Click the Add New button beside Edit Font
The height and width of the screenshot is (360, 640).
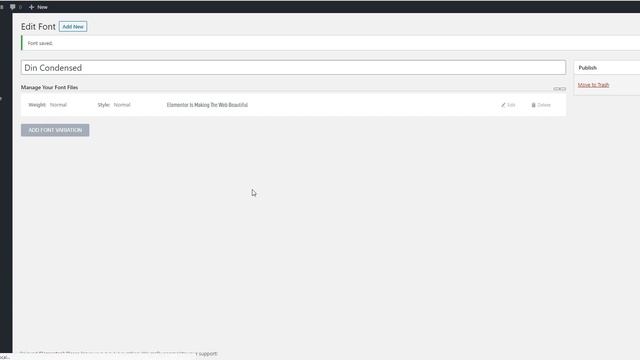(x=73, y=27)
